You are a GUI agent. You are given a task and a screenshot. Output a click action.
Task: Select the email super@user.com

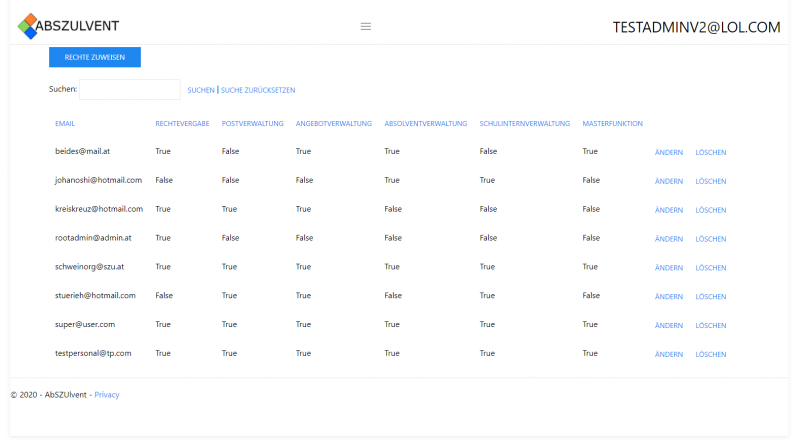click(x=85, y=324)
